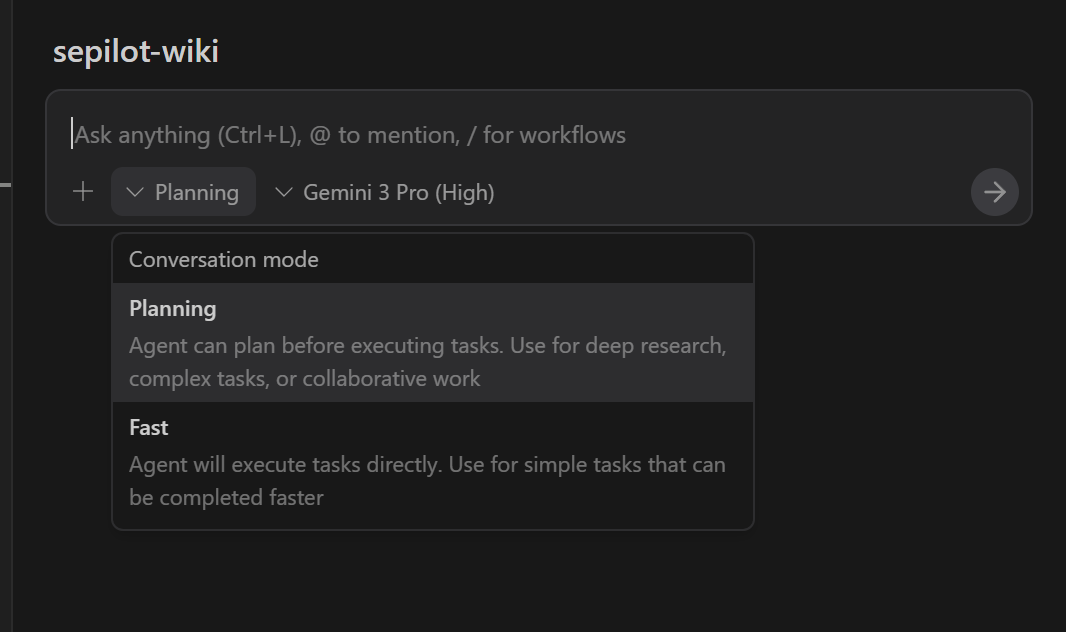Click the chevron beside Gemini 3 Pro
This screenshot has width=1066, height=632.
click(284, 192)
